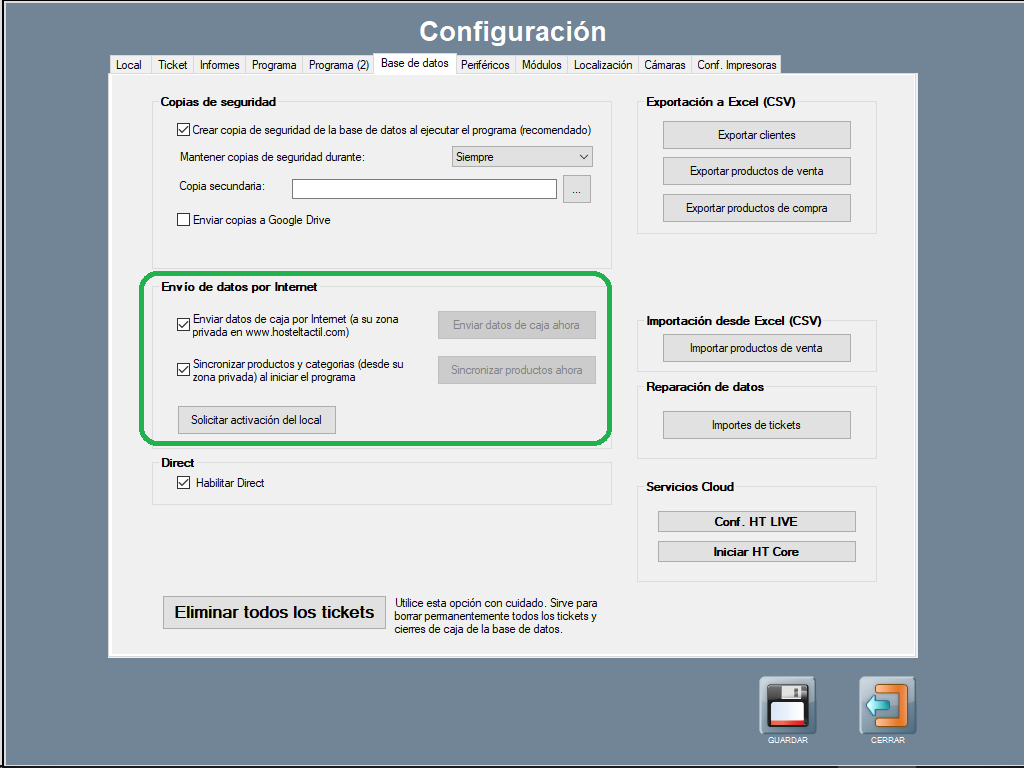Click Exportar productos de venta
The height and width of the screenshot is (768, 1024).
(x=756, y=171)
